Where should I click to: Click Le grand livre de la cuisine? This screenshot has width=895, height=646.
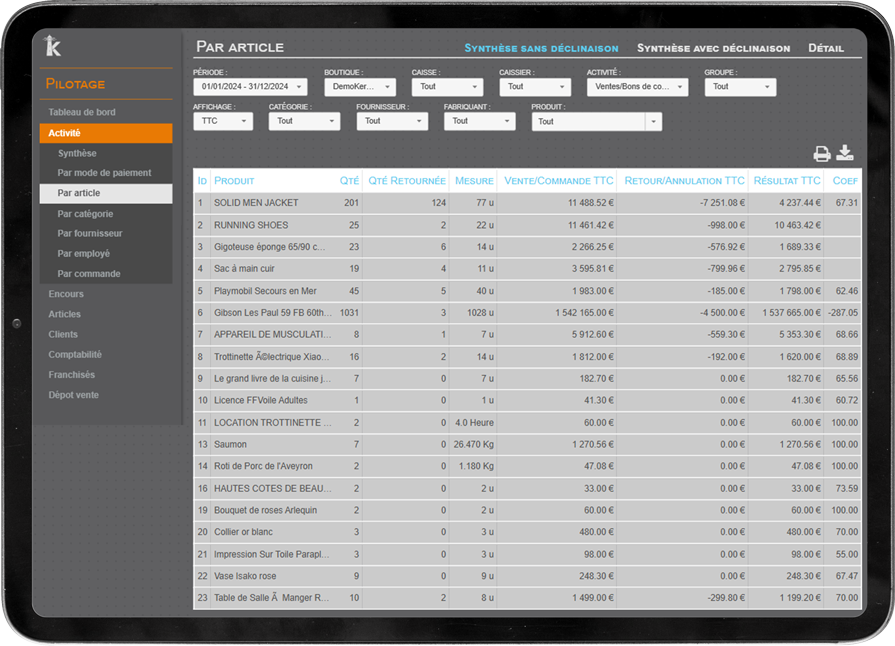[272, 379]
